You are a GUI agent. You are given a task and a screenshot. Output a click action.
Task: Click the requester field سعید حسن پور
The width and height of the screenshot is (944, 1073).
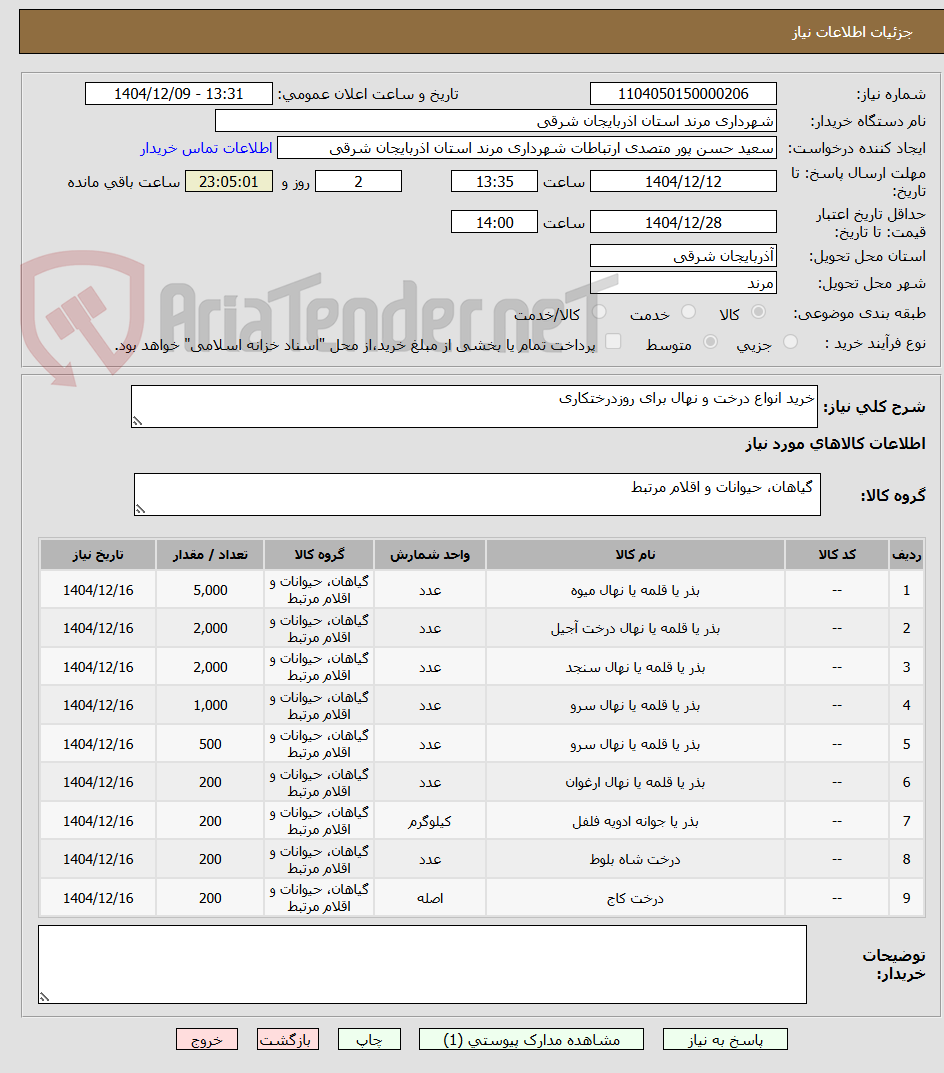(527, 148)
